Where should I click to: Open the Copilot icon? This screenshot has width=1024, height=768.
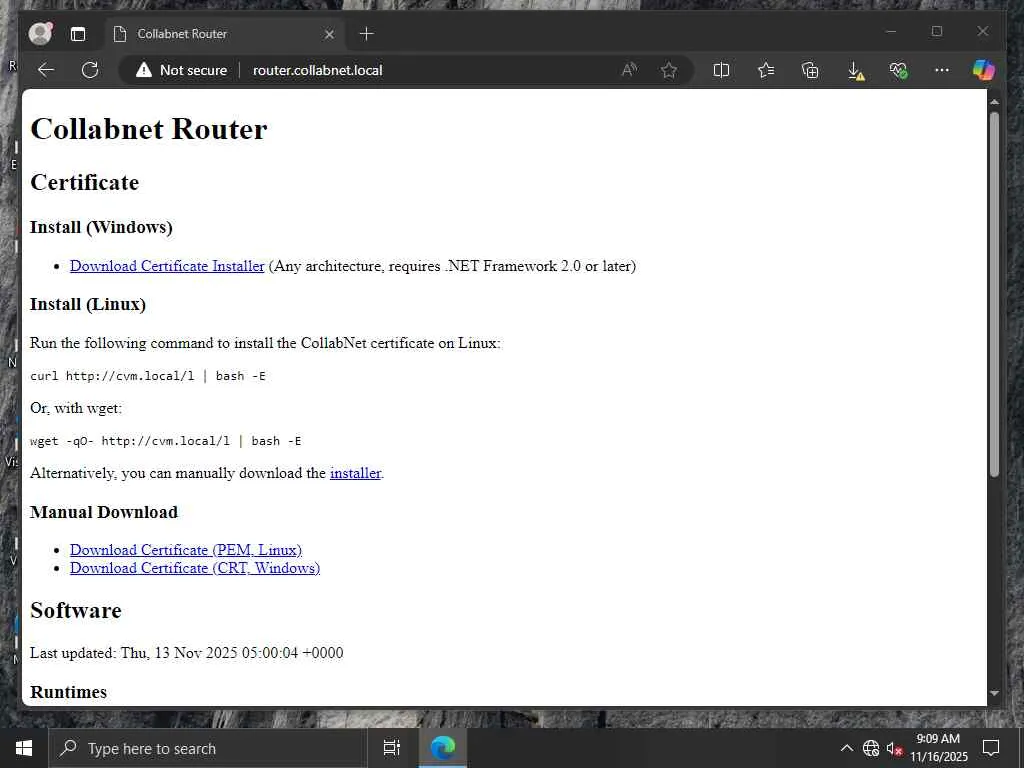click(984, 70)
